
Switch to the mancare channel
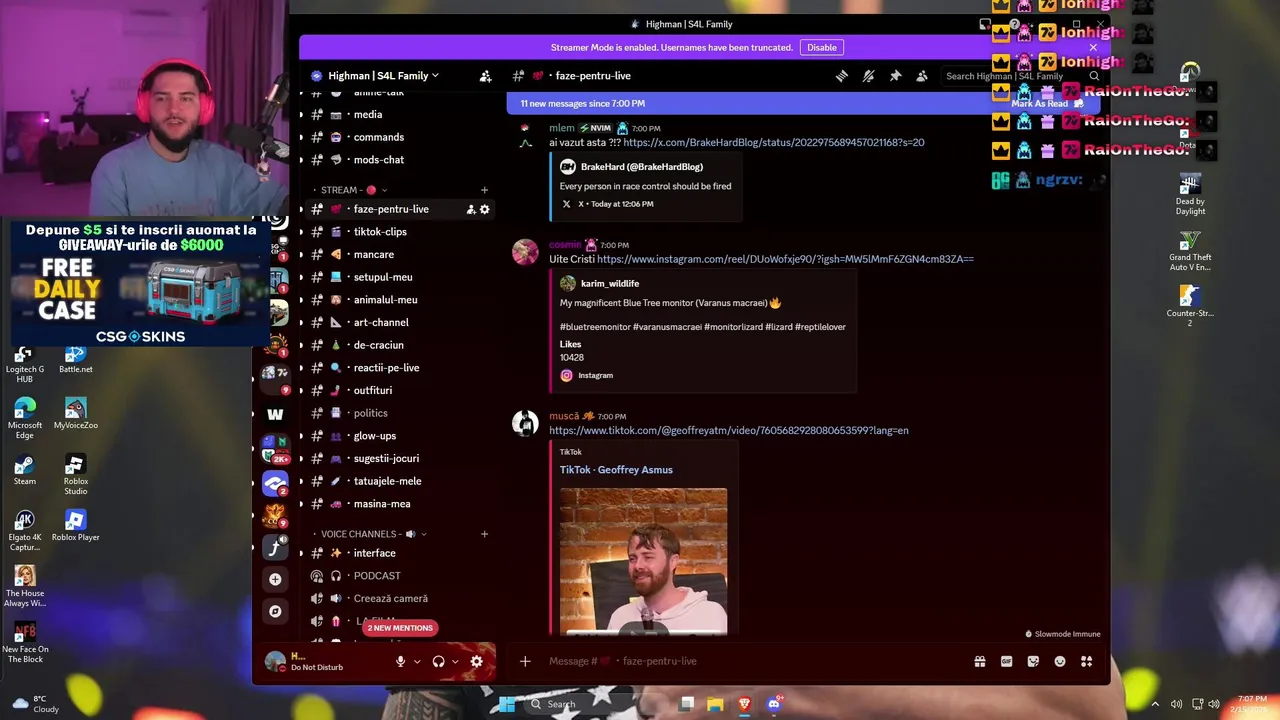coord(400,254)
